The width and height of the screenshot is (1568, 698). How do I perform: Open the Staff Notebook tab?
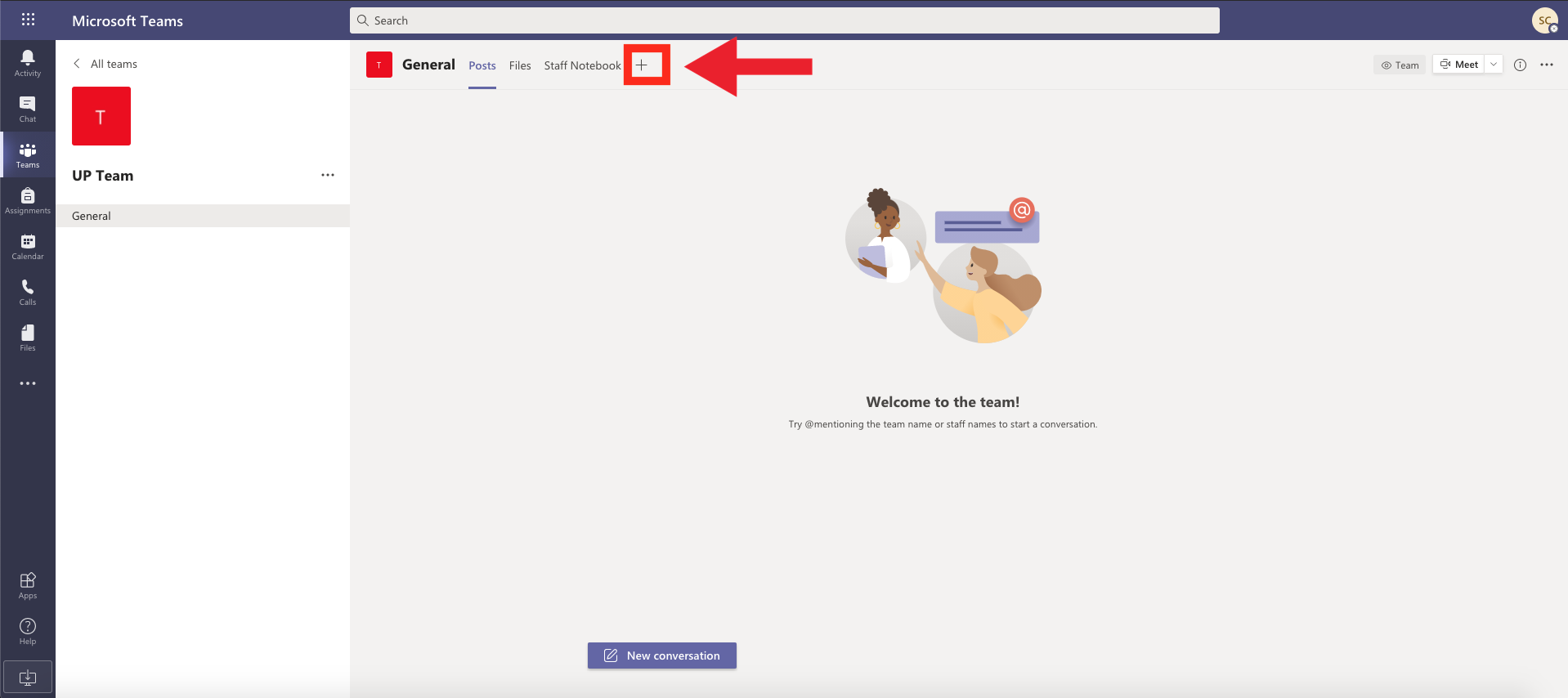(x=583, y=65)
